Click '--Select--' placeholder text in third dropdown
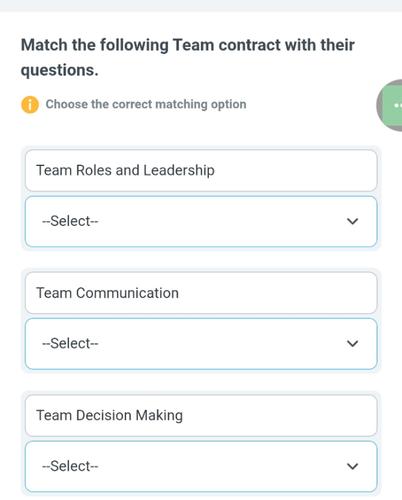 (x=70, y=466)
